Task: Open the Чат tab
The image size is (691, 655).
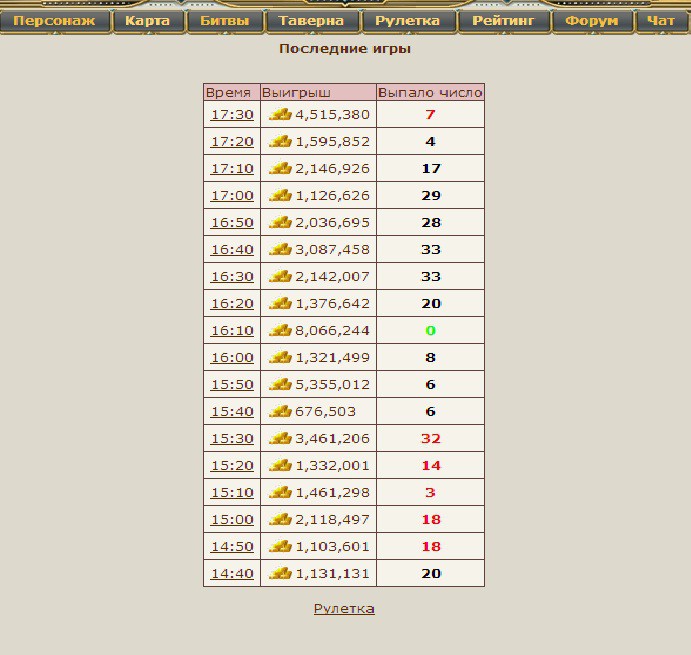Action: (661, 21)
